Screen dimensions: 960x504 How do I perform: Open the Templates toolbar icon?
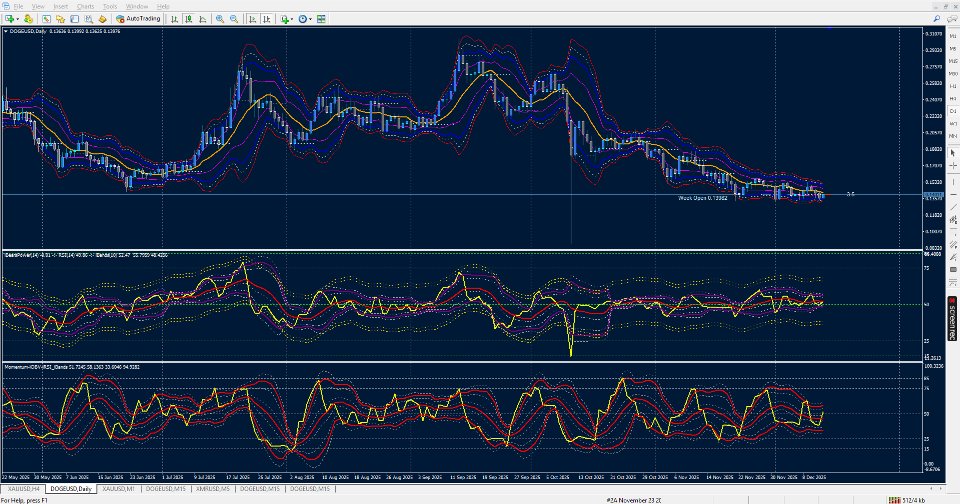(321, 19)
